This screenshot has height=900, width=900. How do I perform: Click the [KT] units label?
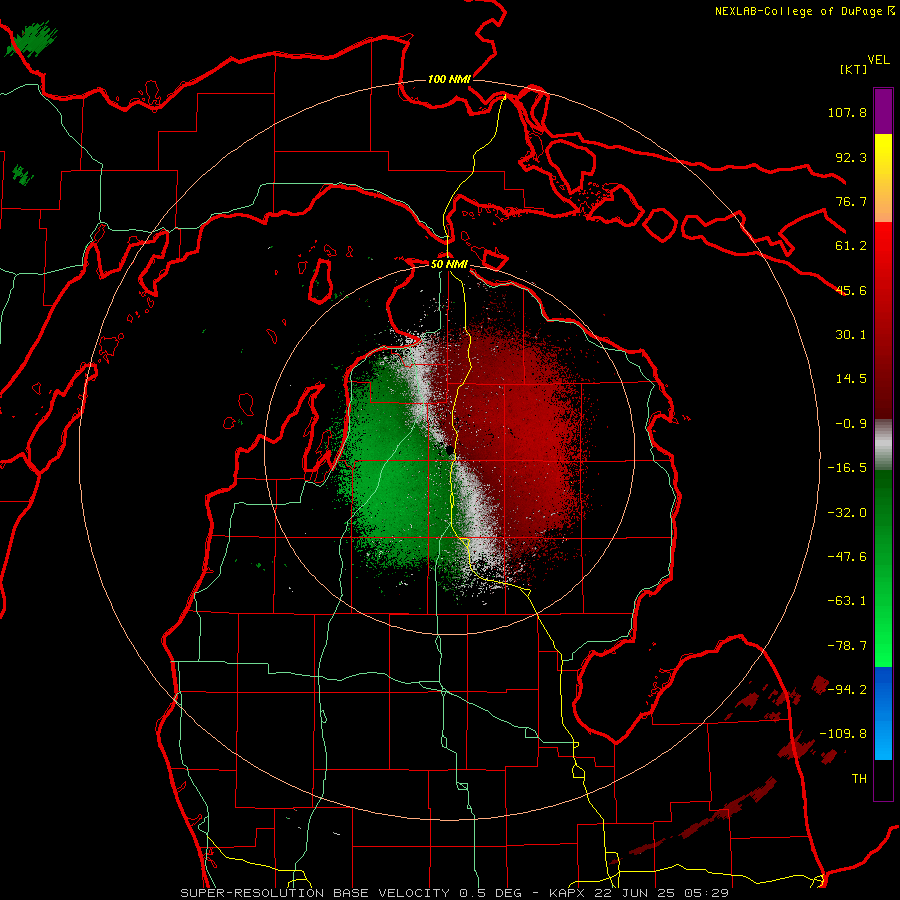tap(853, 69)
